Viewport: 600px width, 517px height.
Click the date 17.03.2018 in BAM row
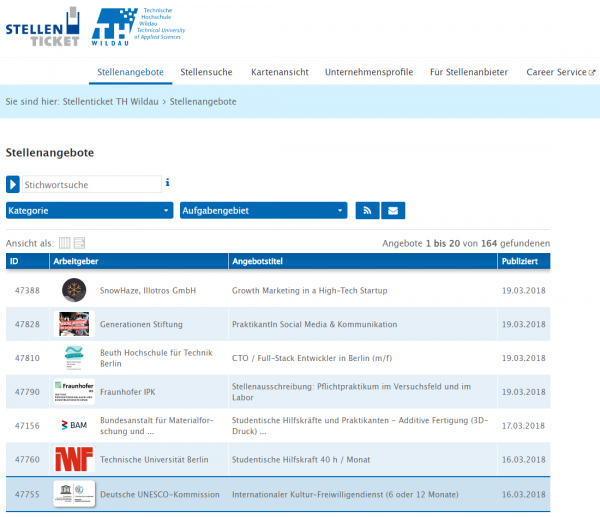pos(523,426)
